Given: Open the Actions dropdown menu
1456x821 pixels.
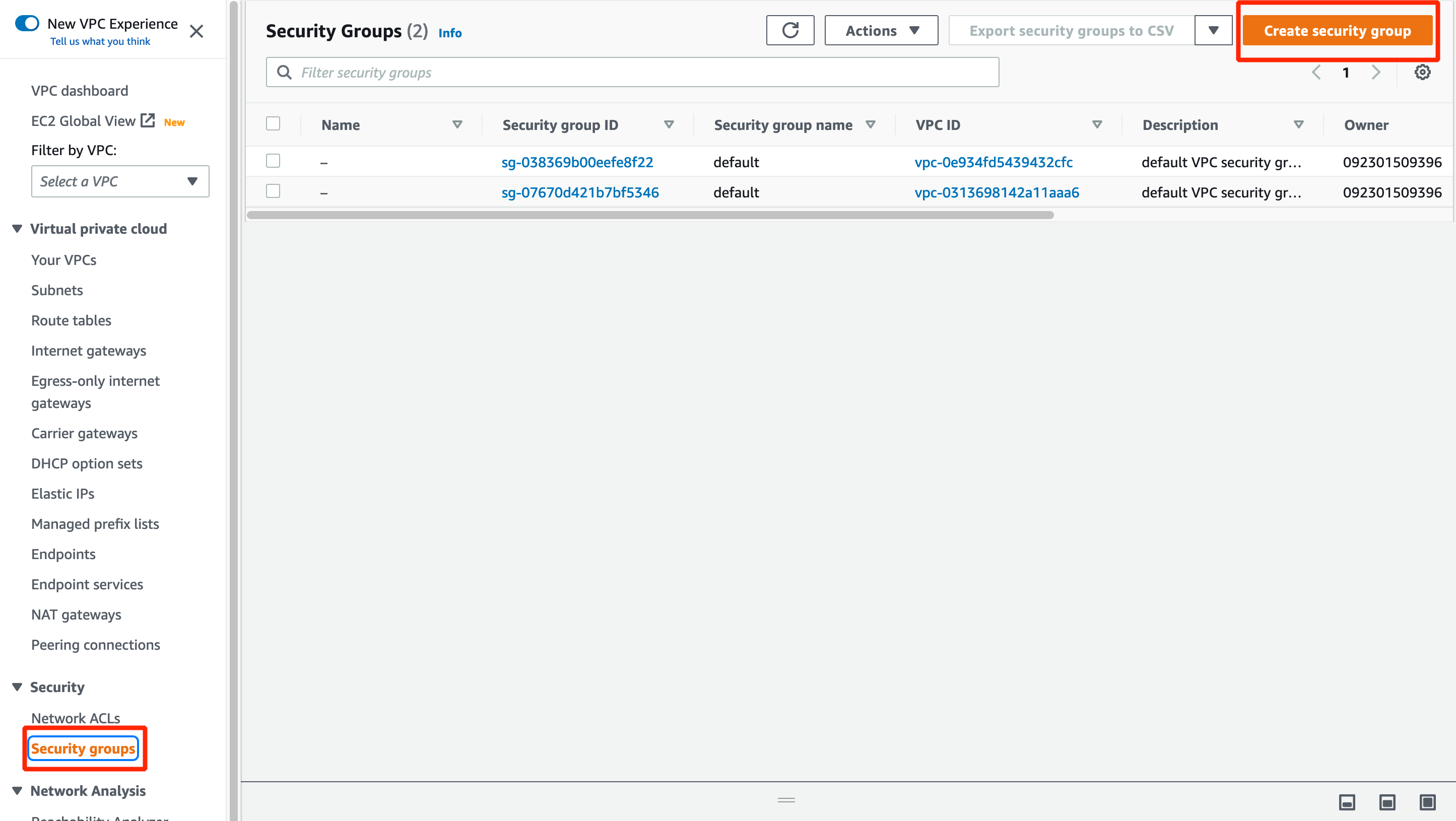Looking at the screenshot, I should (881, 31).
